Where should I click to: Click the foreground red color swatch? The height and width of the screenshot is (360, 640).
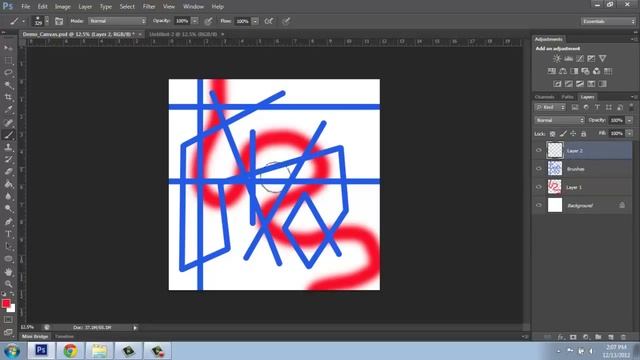pos(5,303)
